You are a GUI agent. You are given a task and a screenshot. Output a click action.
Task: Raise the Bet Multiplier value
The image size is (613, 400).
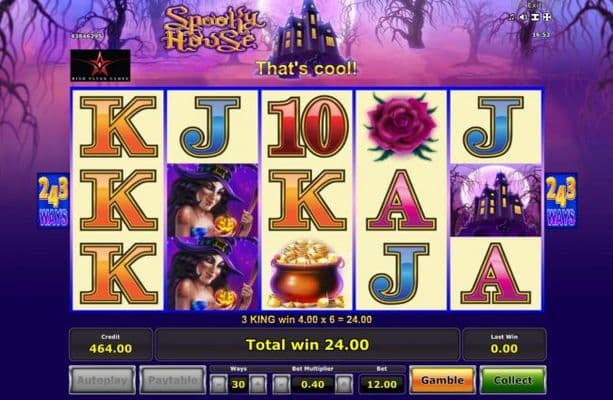[x=344, y=384]
